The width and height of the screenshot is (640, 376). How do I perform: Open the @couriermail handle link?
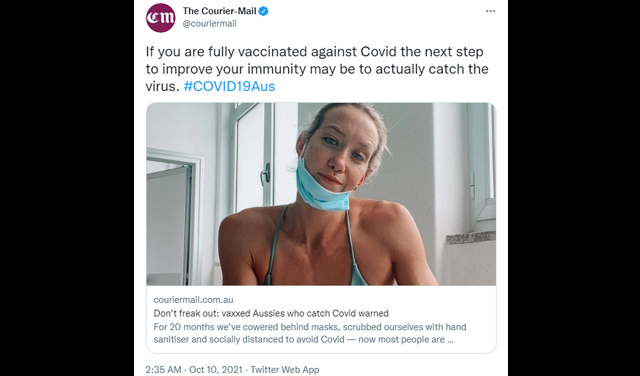pyautogui.click(x=209, y=24)
